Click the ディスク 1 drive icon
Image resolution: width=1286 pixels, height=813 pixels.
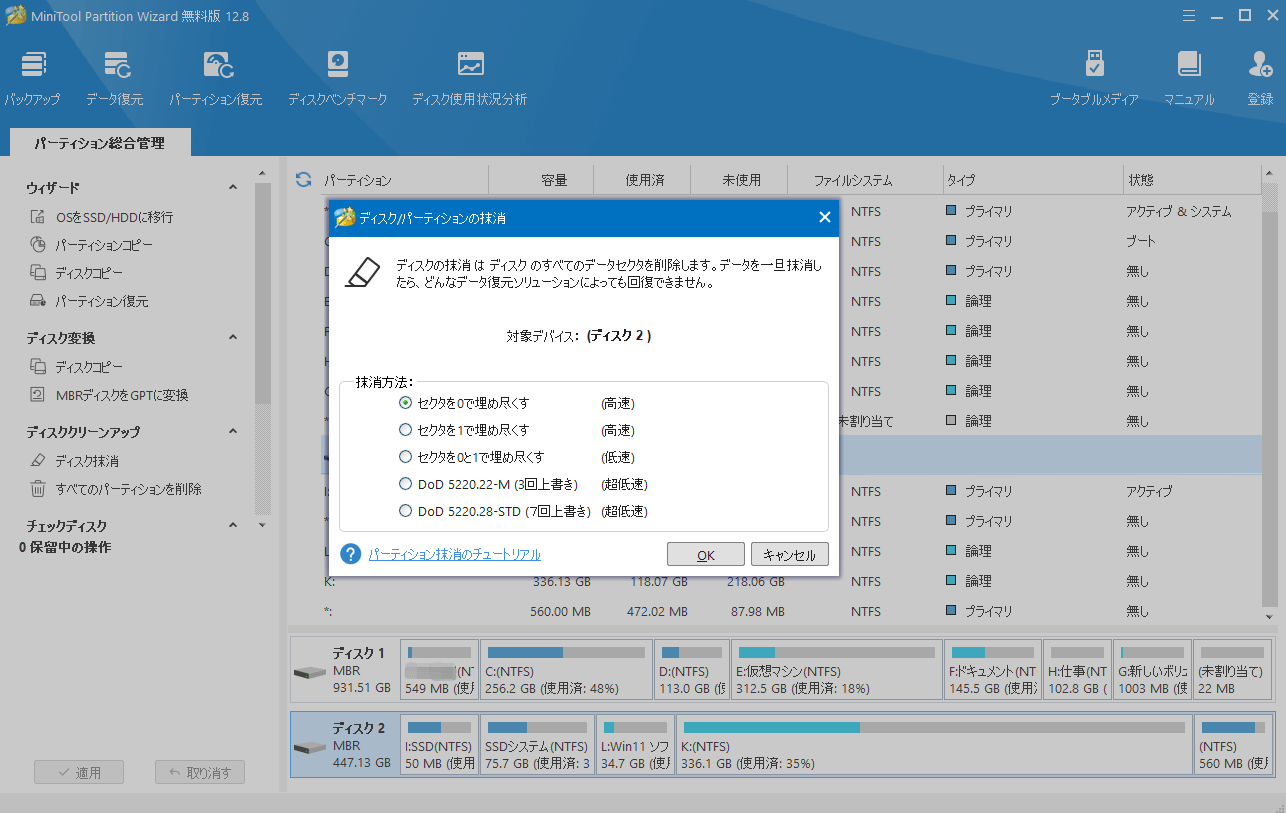pos(310,671)
